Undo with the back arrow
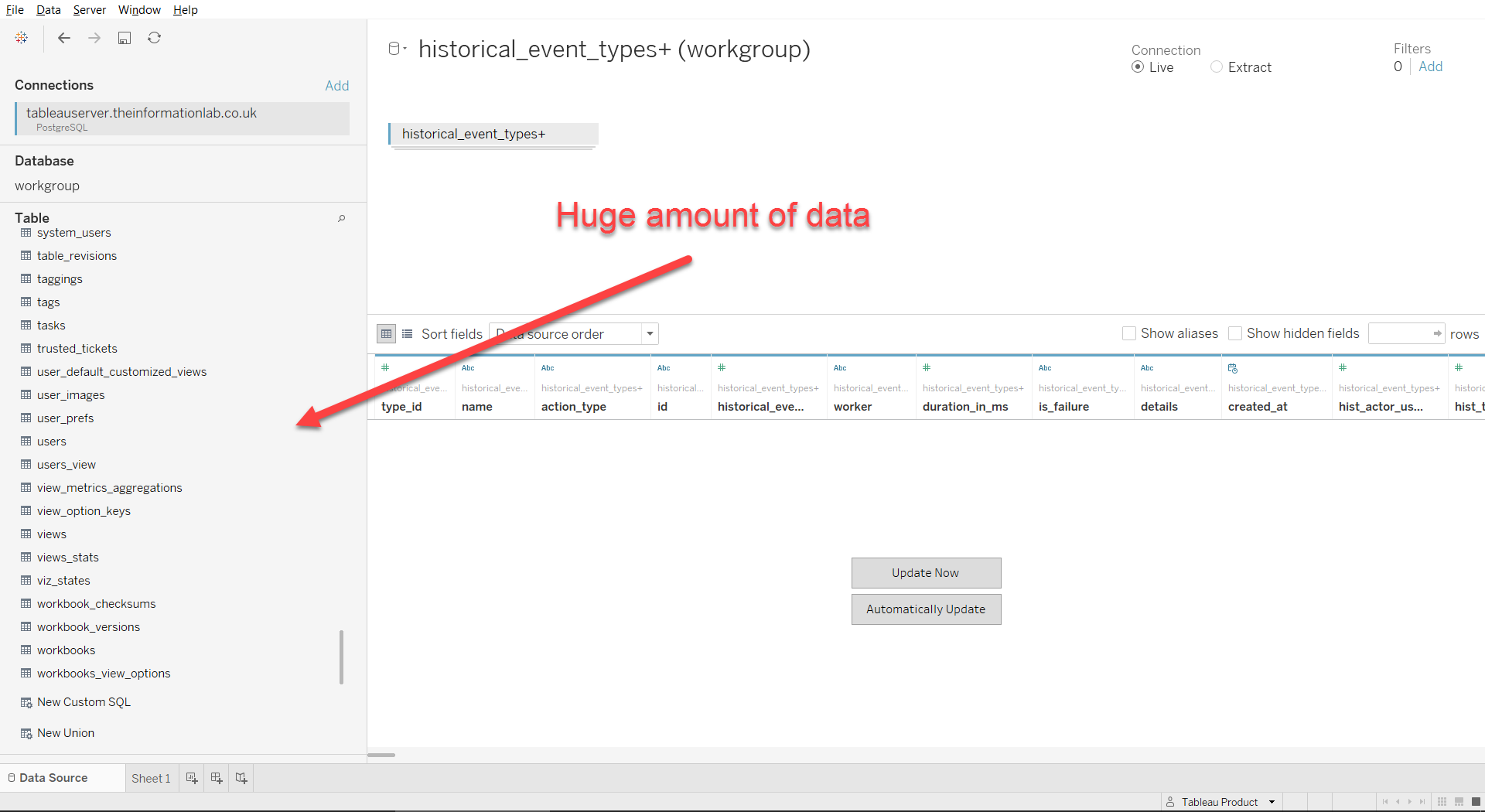Screen dimensions: 1485x812 64,37
